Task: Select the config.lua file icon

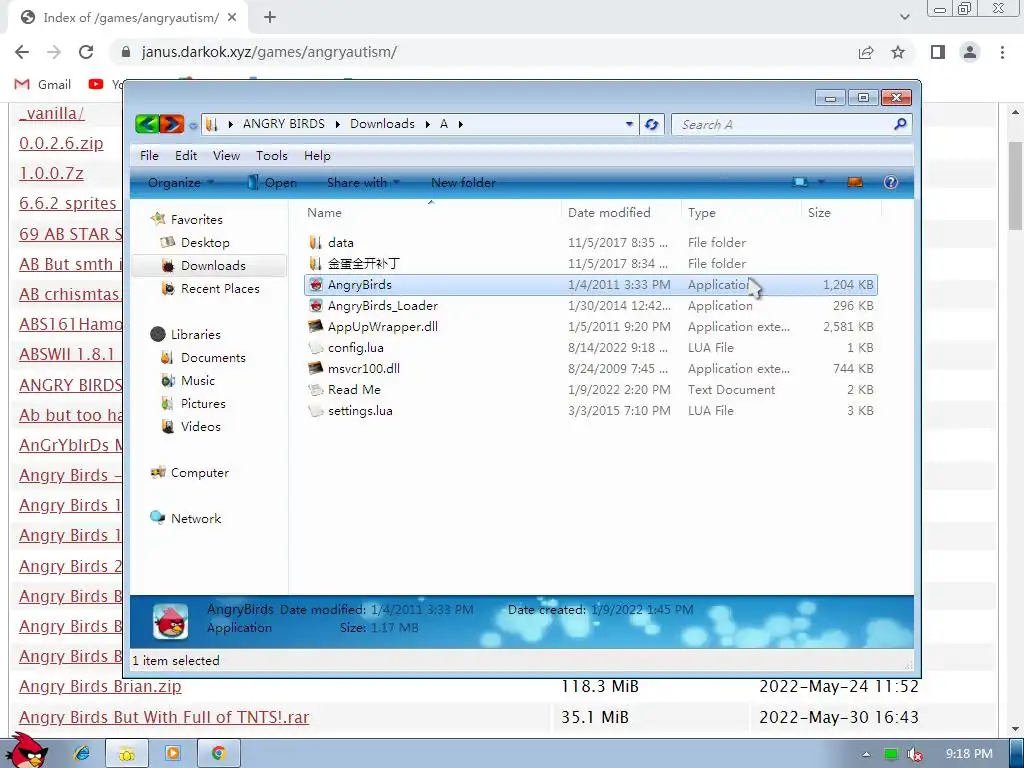Action: coord(316,347)
